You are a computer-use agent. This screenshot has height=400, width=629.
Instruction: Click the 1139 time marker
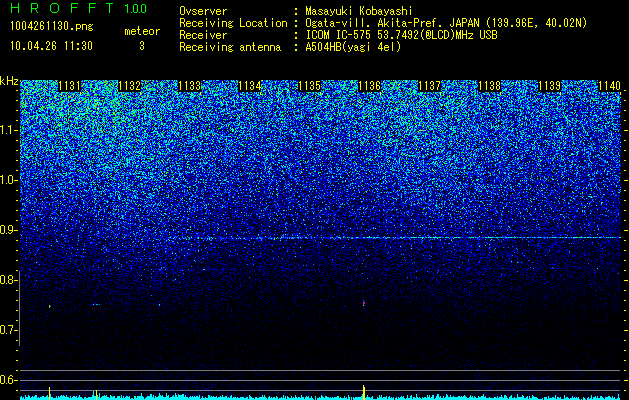point(549,86)
